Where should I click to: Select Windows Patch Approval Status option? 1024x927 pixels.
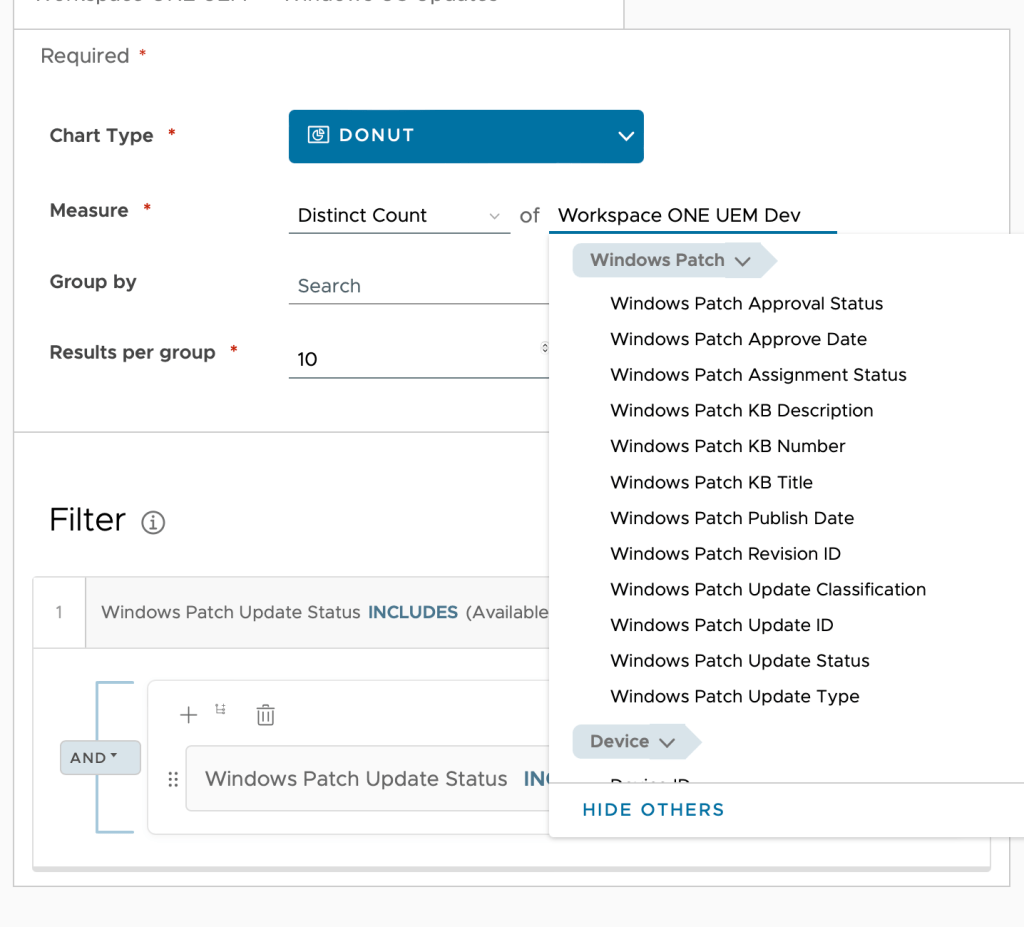[746, 303]
